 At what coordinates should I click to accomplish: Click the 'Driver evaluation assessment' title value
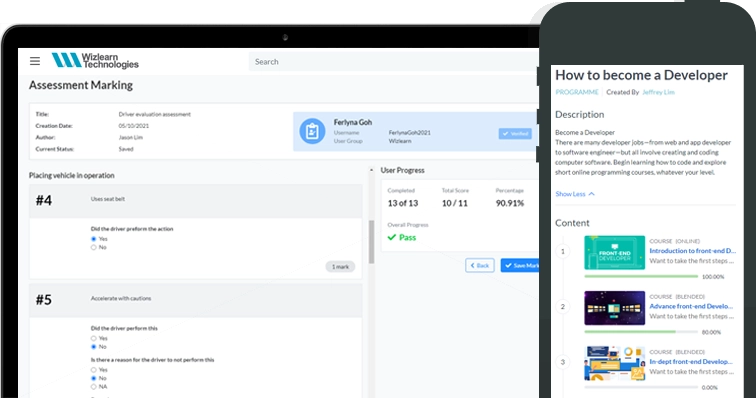tap(155, 114)
